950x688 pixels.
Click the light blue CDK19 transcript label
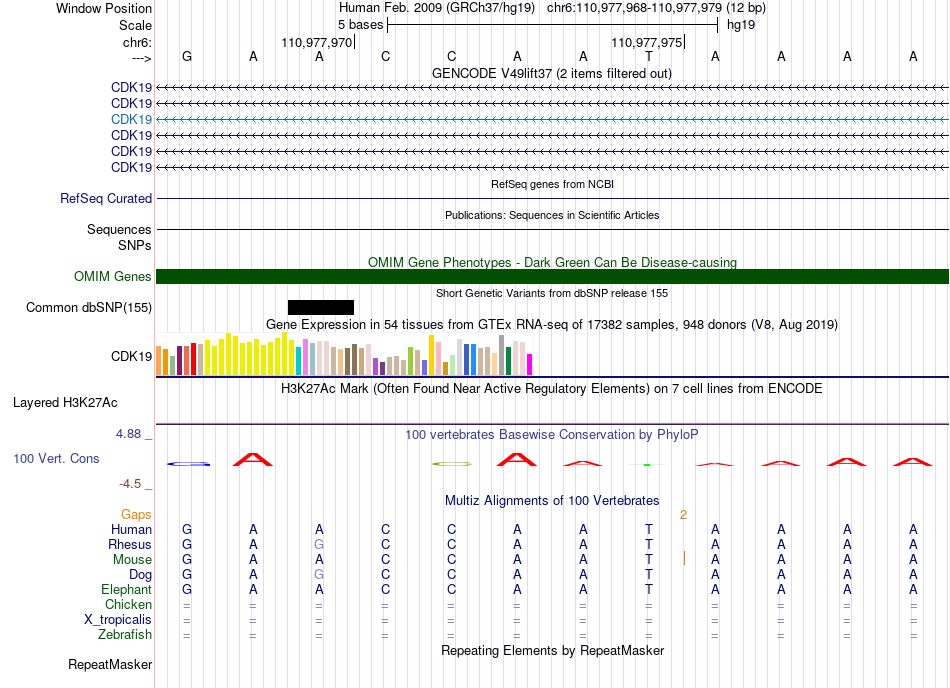(x=131, y=119)
